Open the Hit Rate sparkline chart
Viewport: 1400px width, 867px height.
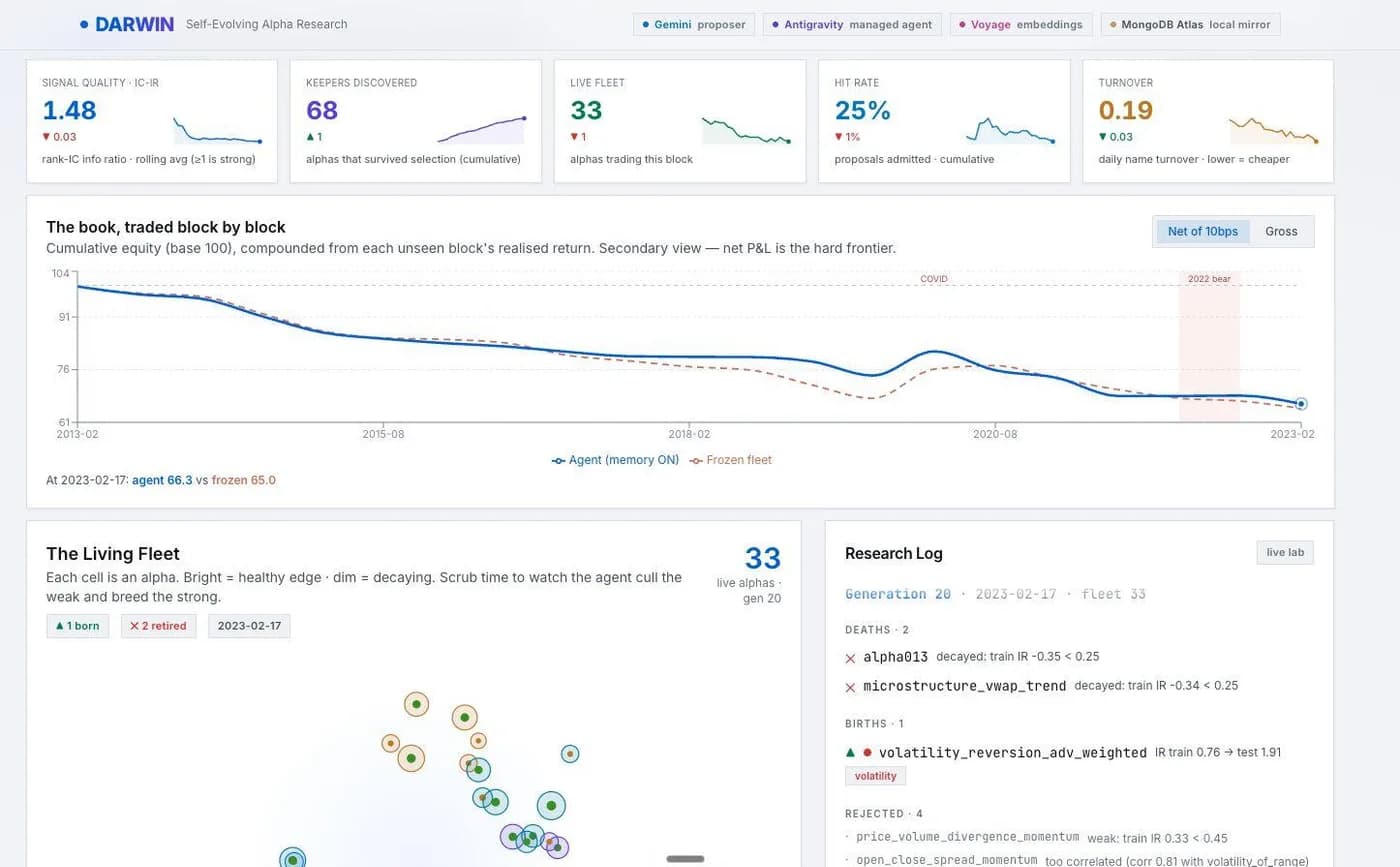click(1009, 130)
